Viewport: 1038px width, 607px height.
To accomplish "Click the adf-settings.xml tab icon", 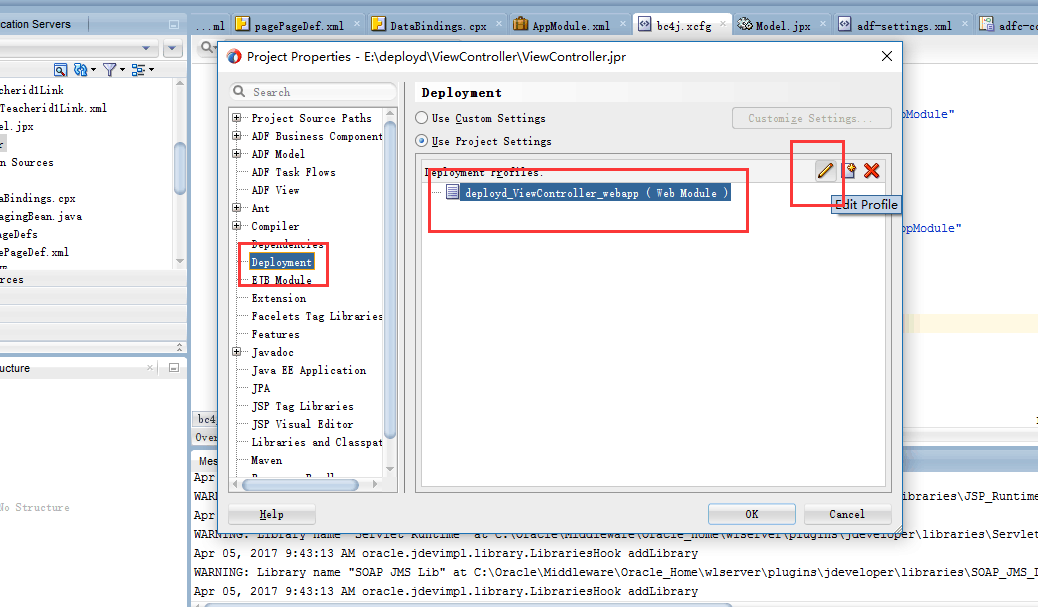I will (x=845, y=24).
